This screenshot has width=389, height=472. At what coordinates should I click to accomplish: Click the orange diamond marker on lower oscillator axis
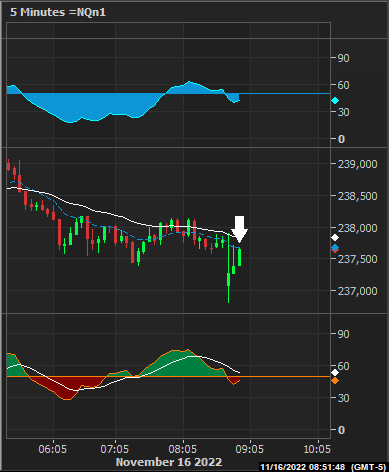click(x=335, y=380)
